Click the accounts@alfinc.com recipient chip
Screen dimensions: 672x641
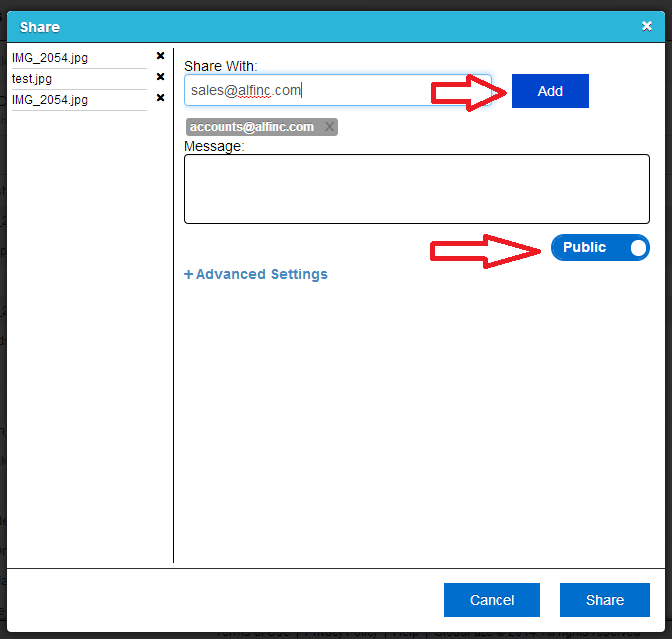251,127
